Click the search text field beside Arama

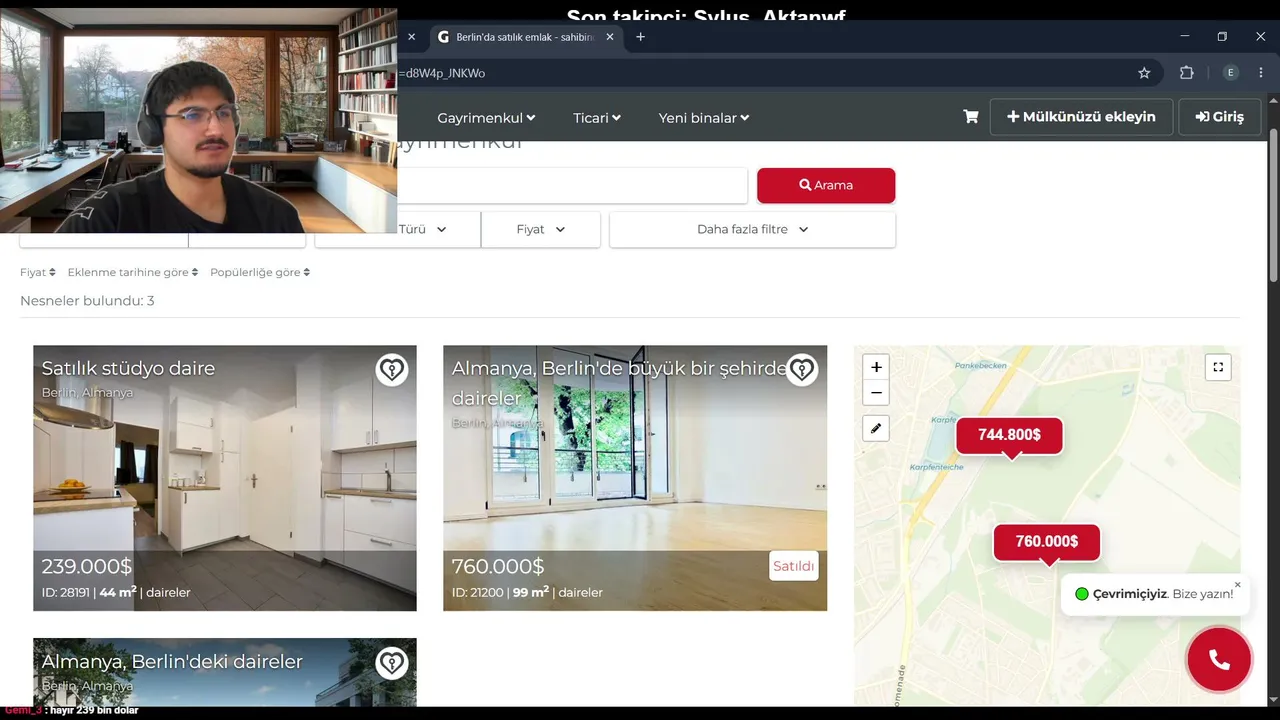coord(572,185)
